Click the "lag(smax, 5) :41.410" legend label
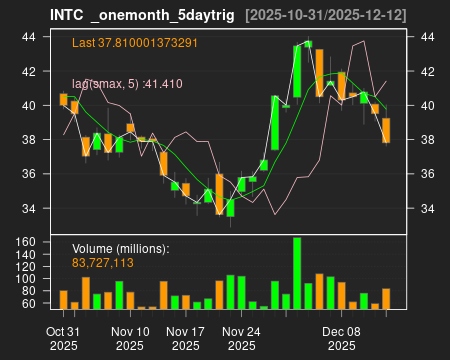 pos(127,84)
